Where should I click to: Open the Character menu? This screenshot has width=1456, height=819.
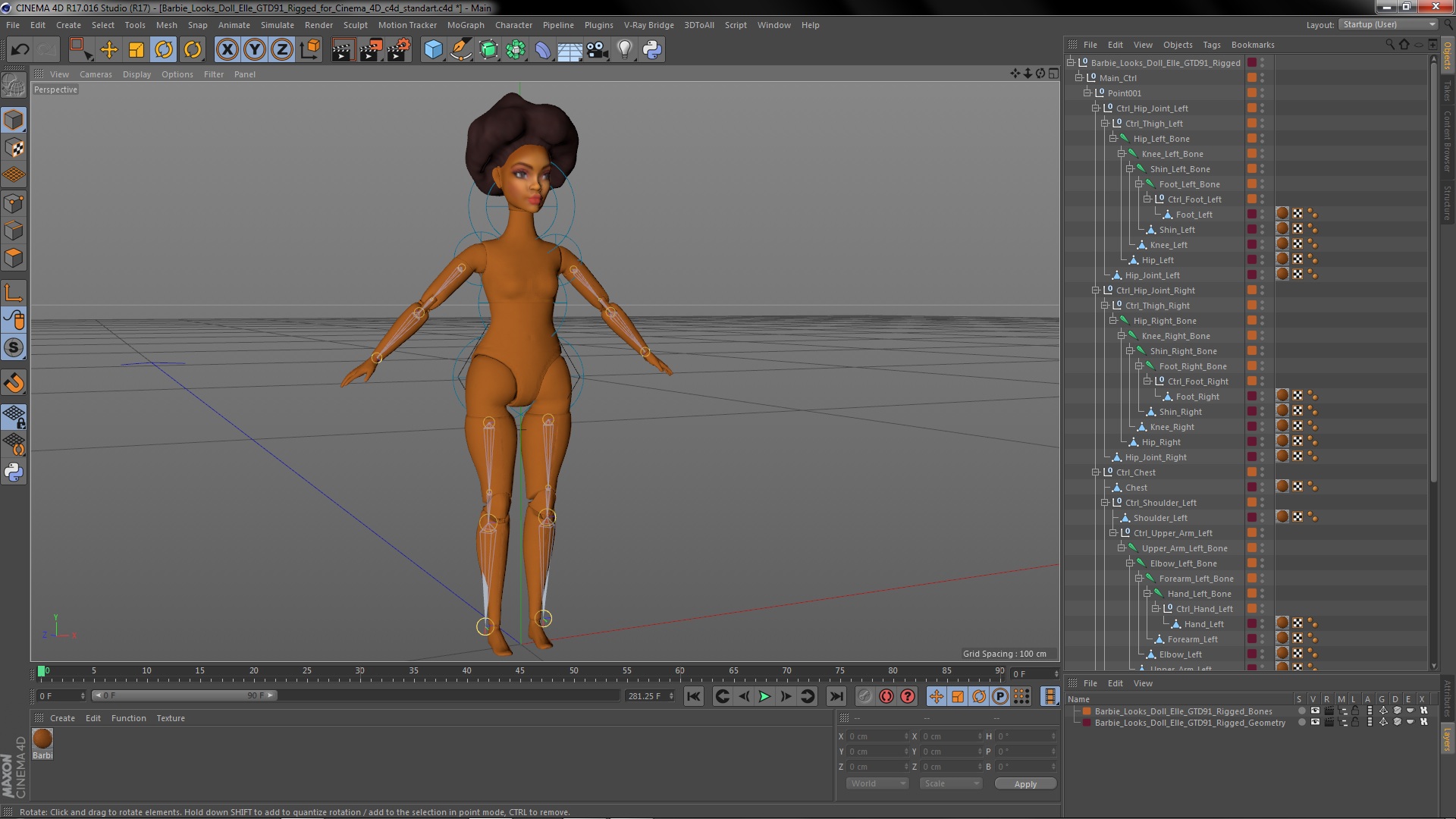pos(513,25)
